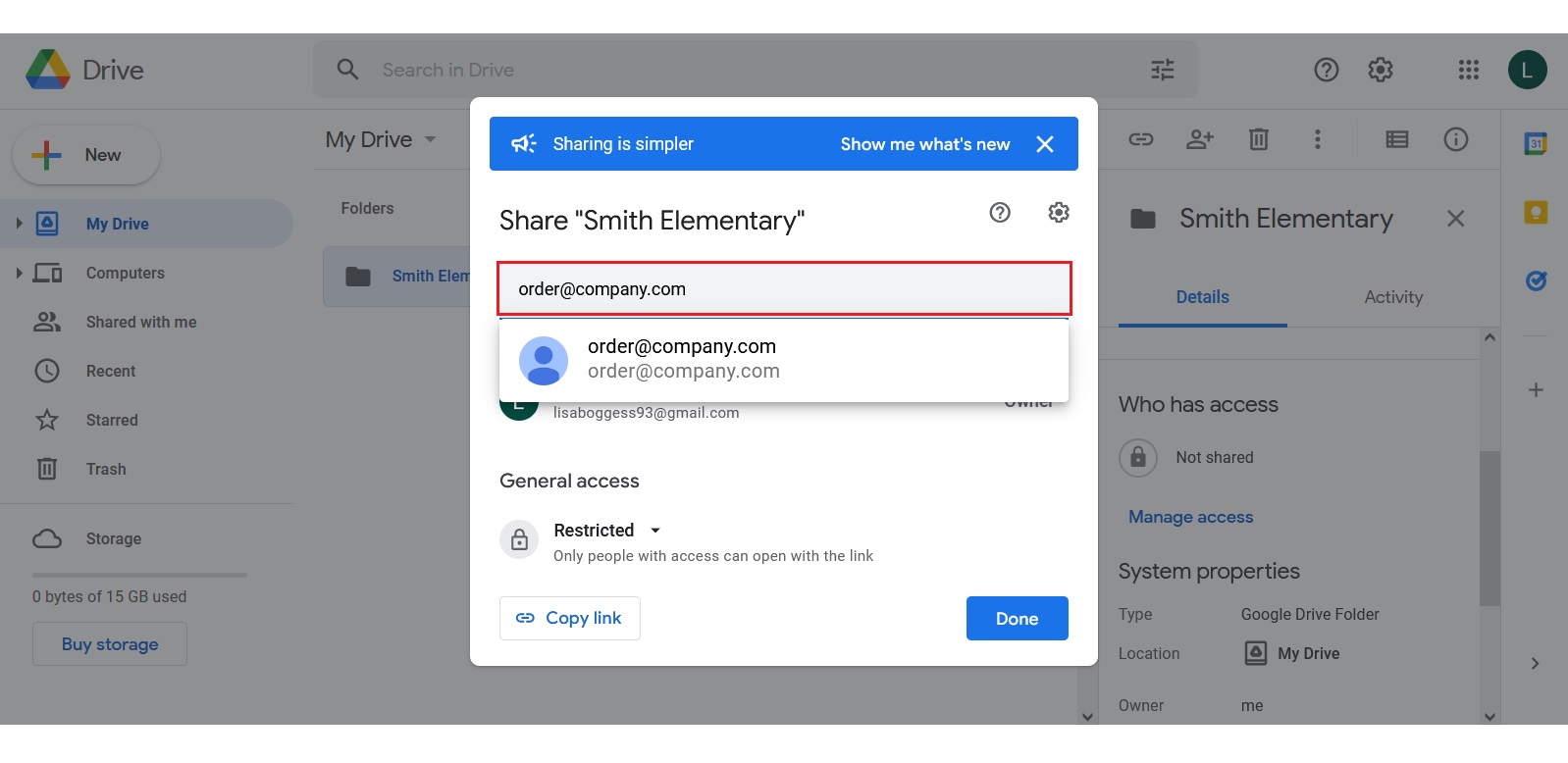The image size is (1568, 763).
Task: Click the get add-ons plus icon
Action: 1536,389
